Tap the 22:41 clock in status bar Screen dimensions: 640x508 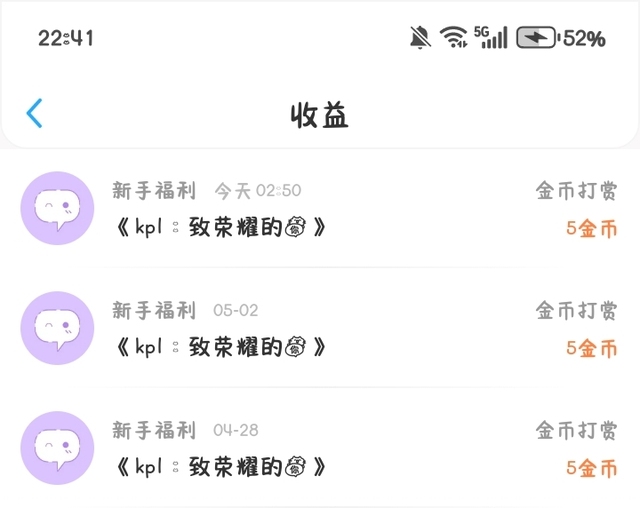(x=66, y=38)
